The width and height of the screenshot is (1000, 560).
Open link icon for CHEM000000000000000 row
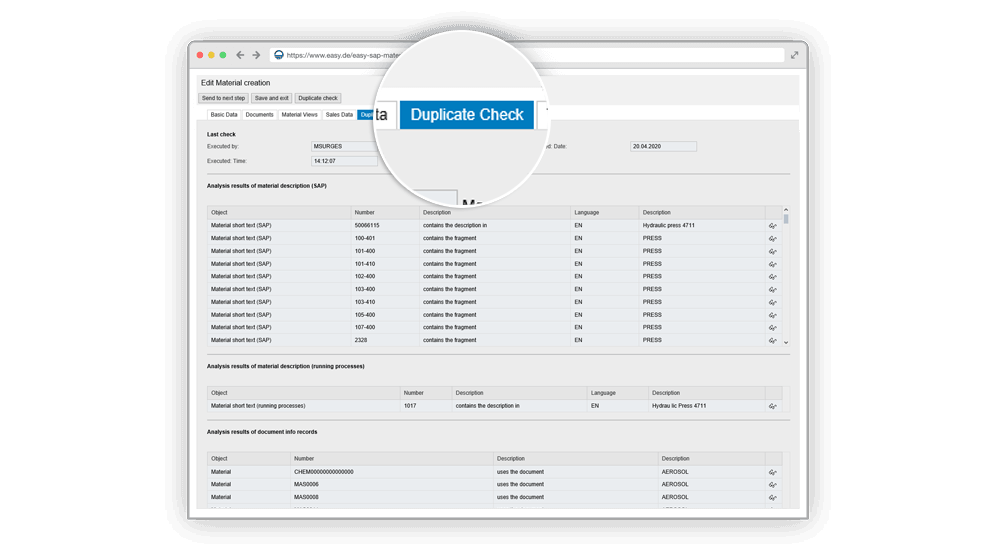(x=772, y=473)
